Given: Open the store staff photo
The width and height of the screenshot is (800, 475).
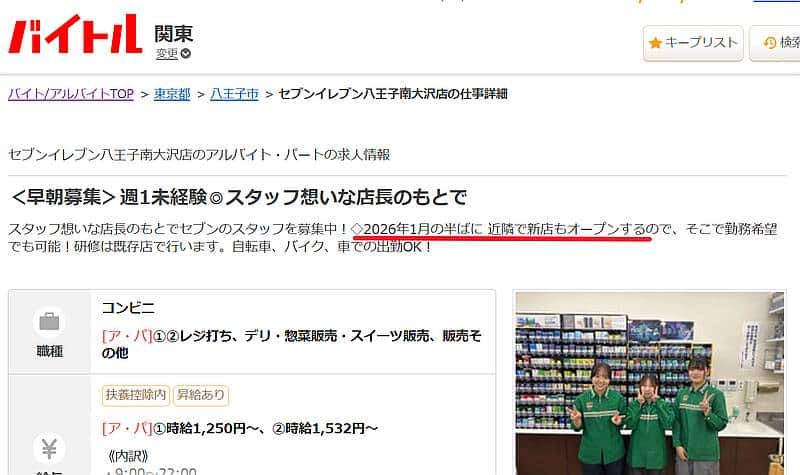Looking at the screenshot, I should point(649,383).
